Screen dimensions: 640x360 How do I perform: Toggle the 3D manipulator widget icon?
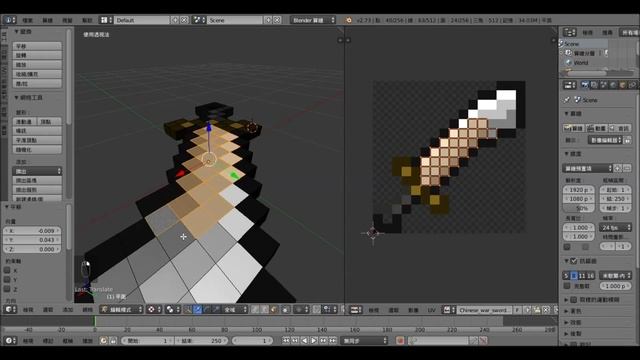point(188,309)
